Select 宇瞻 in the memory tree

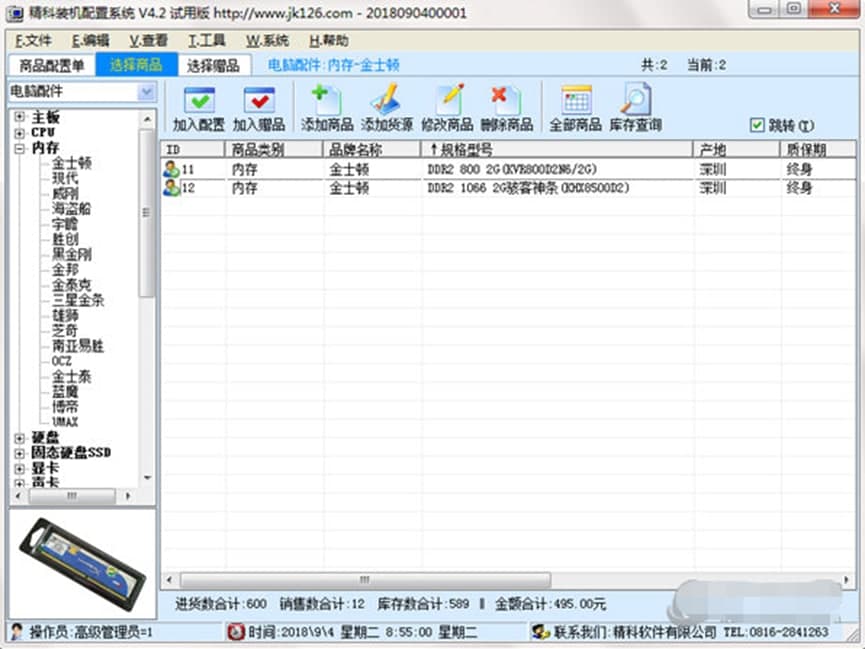point(65,224)
